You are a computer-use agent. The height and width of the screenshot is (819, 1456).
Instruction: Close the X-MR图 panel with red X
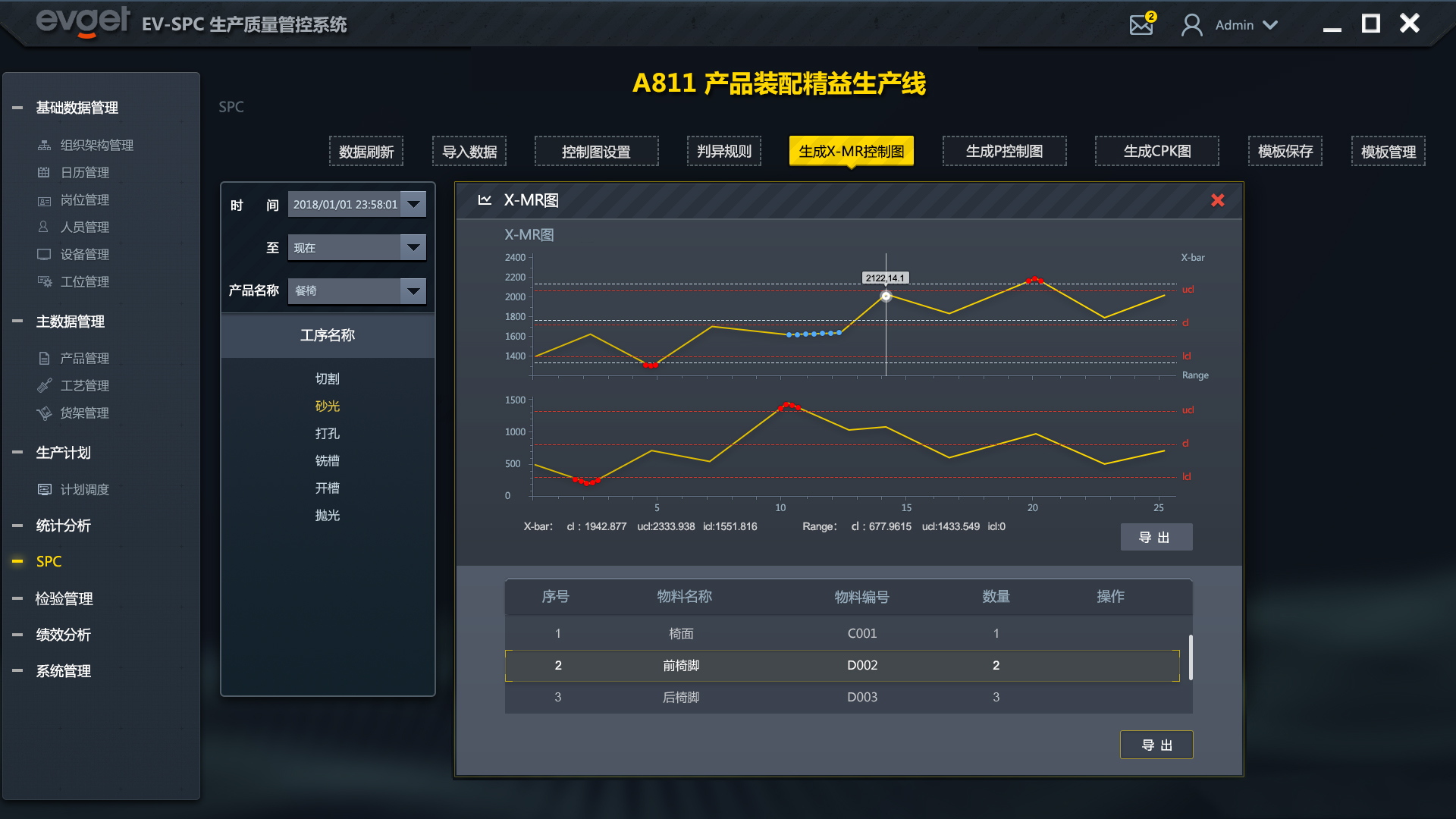(x=1217, y=200)
